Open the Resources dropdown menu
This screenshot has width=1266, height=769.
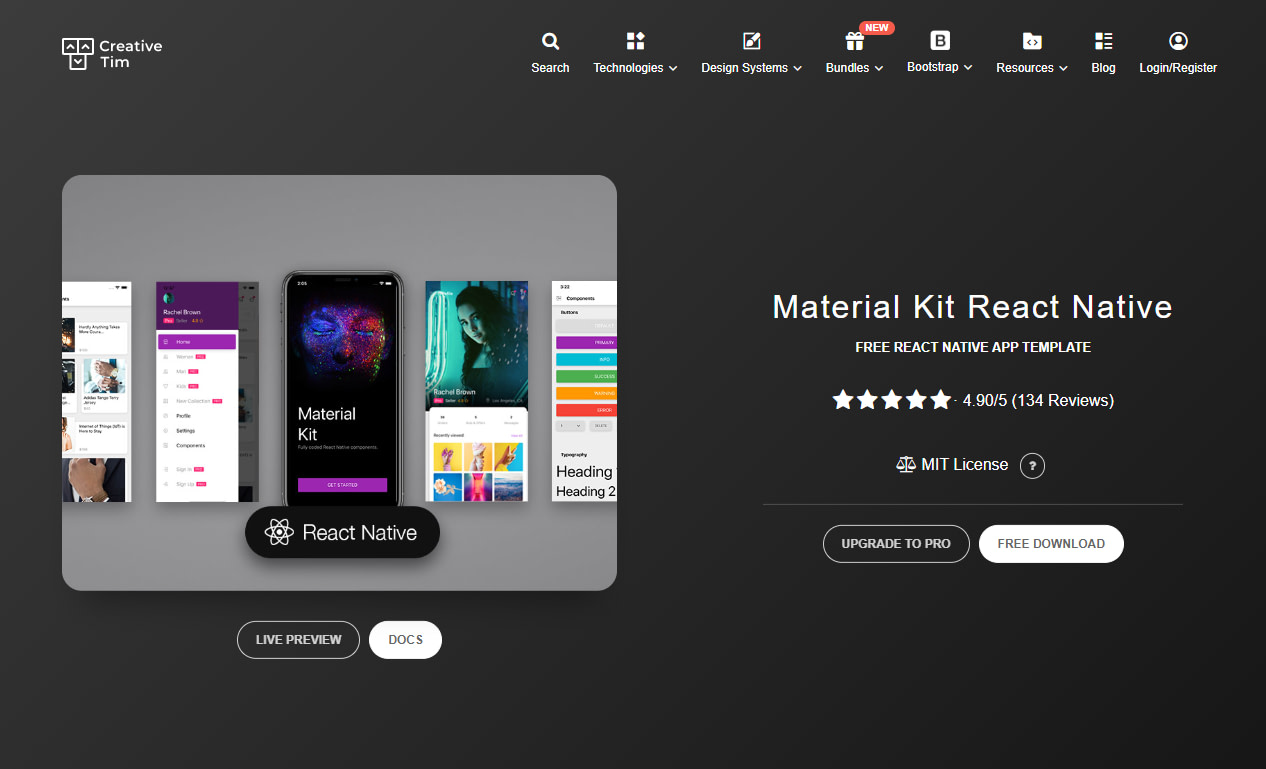point(1031,68)
